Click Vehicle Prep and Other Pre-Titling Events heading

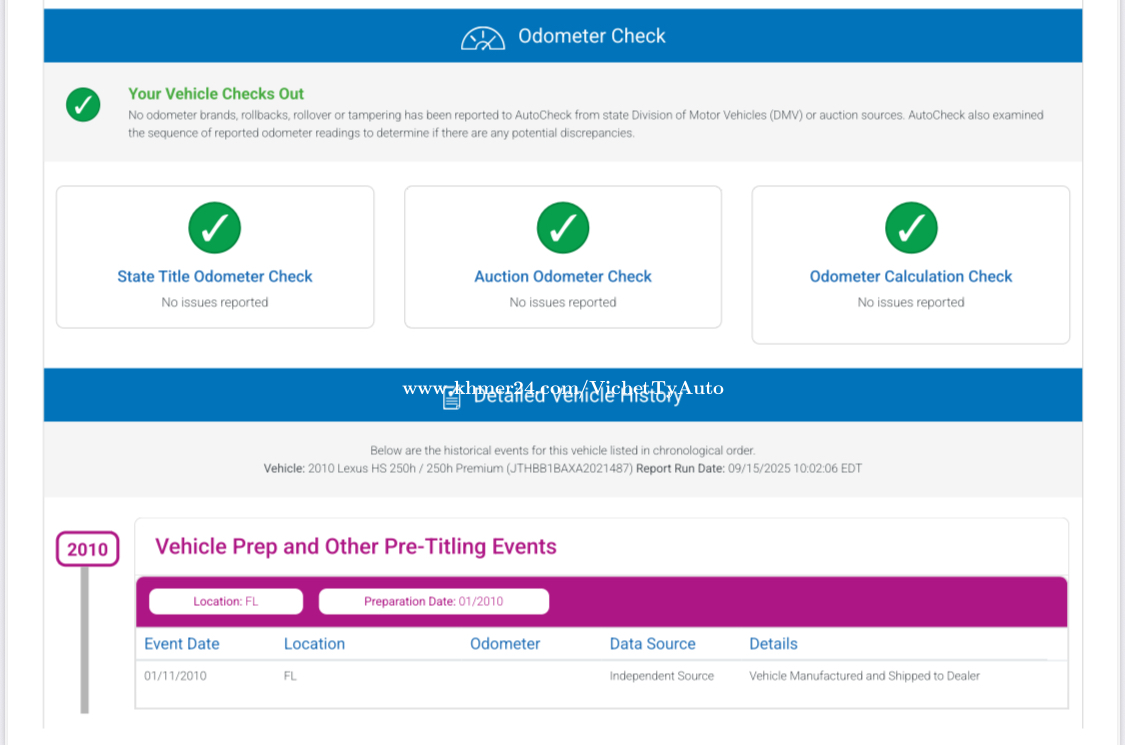tap(356, 547)
